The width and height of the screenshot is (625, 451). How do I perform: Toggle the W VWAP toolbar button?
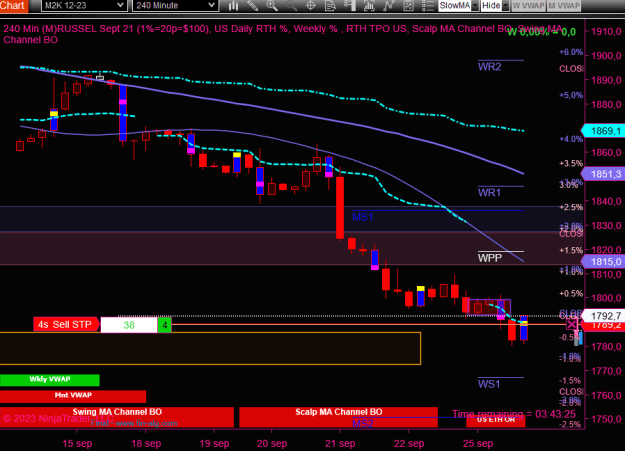(528, 6)
